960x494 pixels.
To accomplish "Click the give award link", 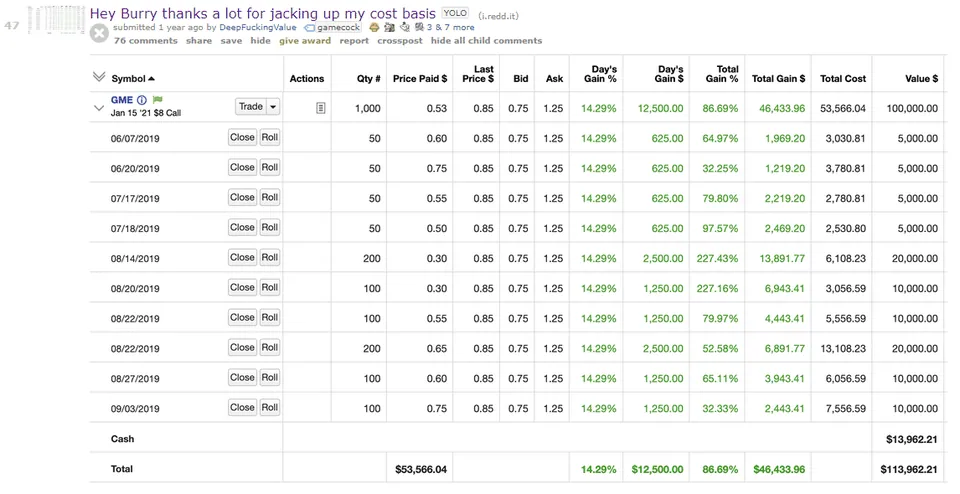I will tap(305, 41).
